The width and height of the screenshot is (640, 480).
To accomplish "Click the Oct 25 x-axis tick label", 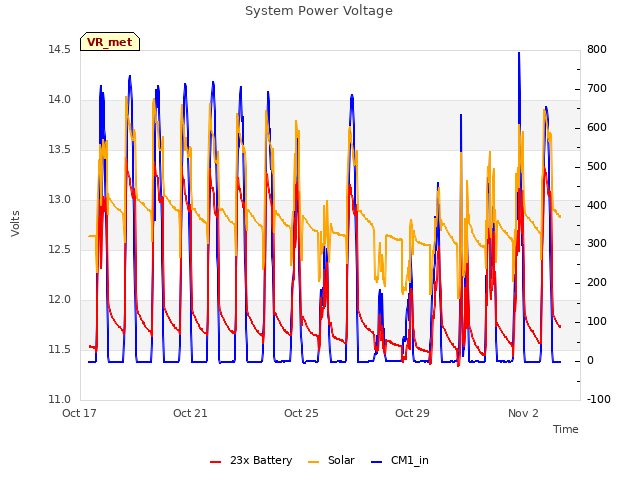I will click(301, 413).
